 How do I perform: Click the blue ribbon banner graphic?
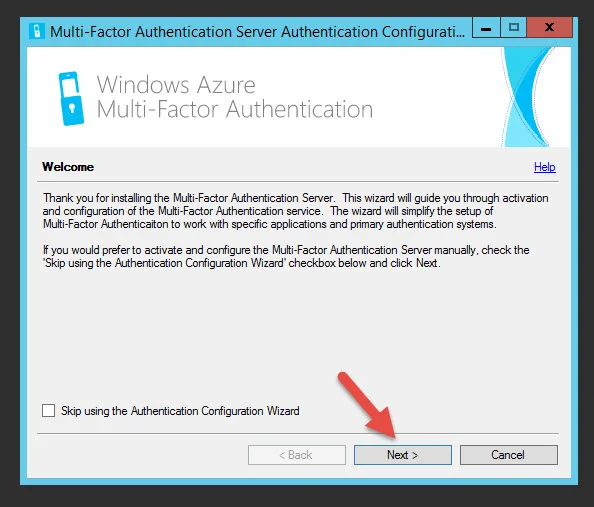pyautogui.click(x=530, y=97)
